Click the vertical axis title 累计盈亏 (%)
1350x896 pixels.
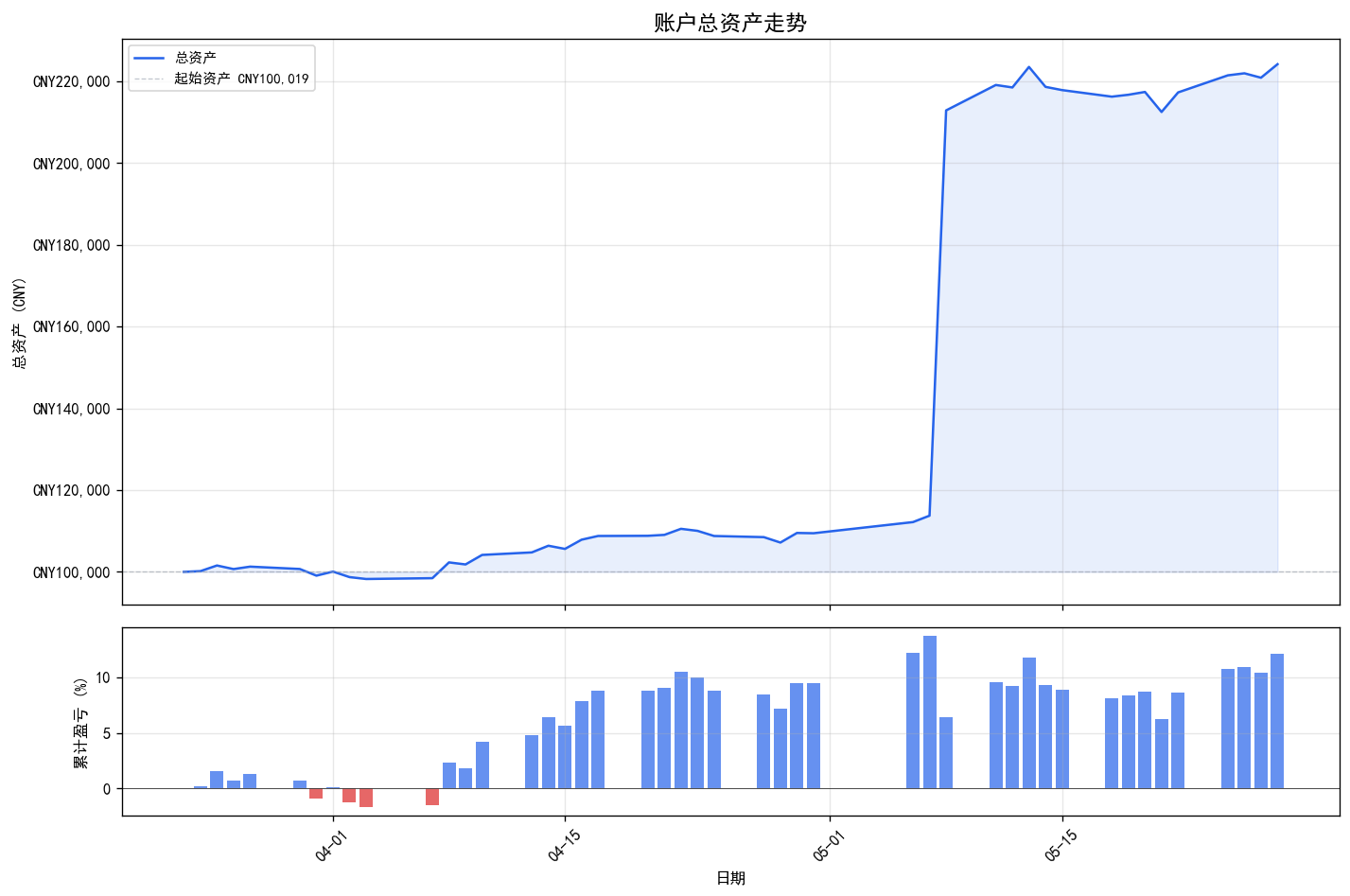[81, 721]
